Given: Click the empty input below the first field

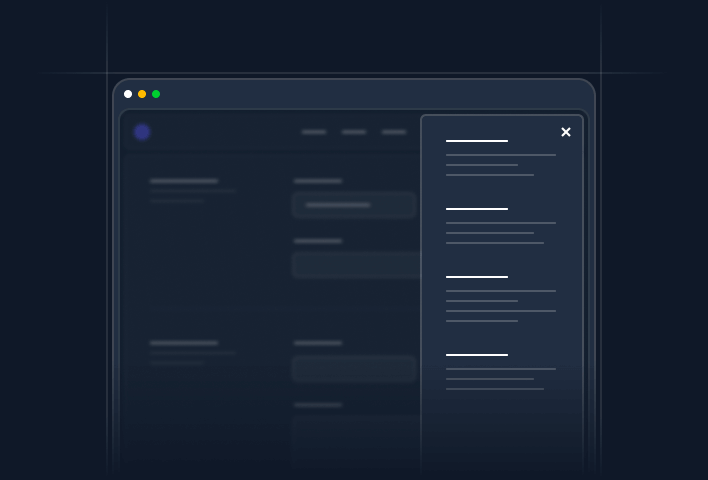Looking at the screenshot, I should pos(356,265).
